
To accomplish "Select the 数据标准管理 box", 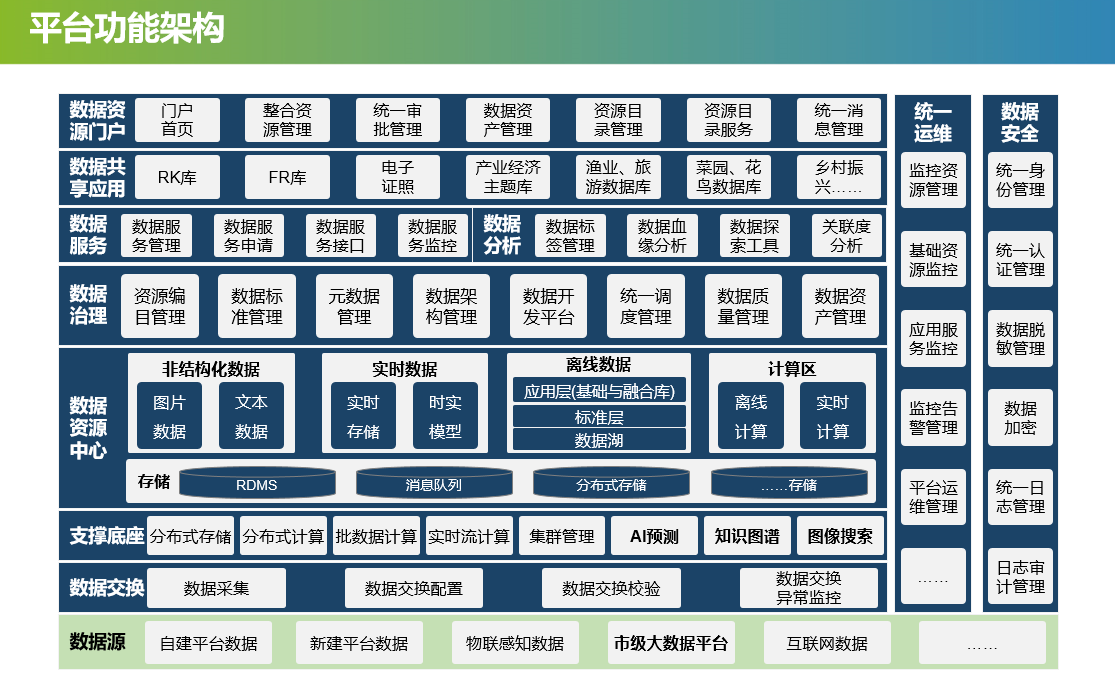I will click(x=257, y=306).
